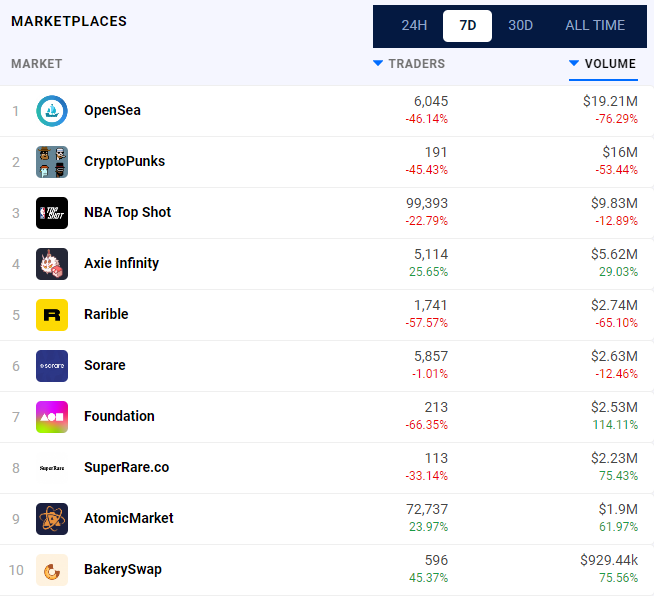Open the Foundation marketplace link
654x596 pixels.
point(119,416)
